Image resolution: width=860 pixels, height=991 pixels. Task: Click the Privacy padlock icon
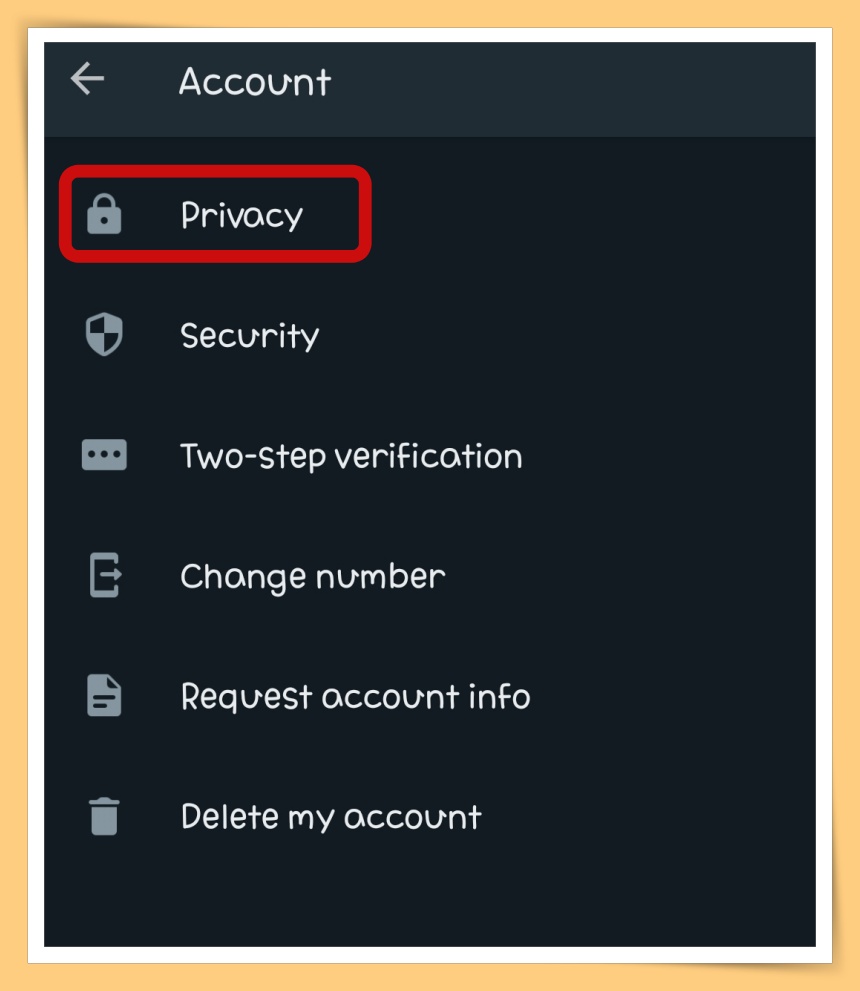[x=104, y=214]
